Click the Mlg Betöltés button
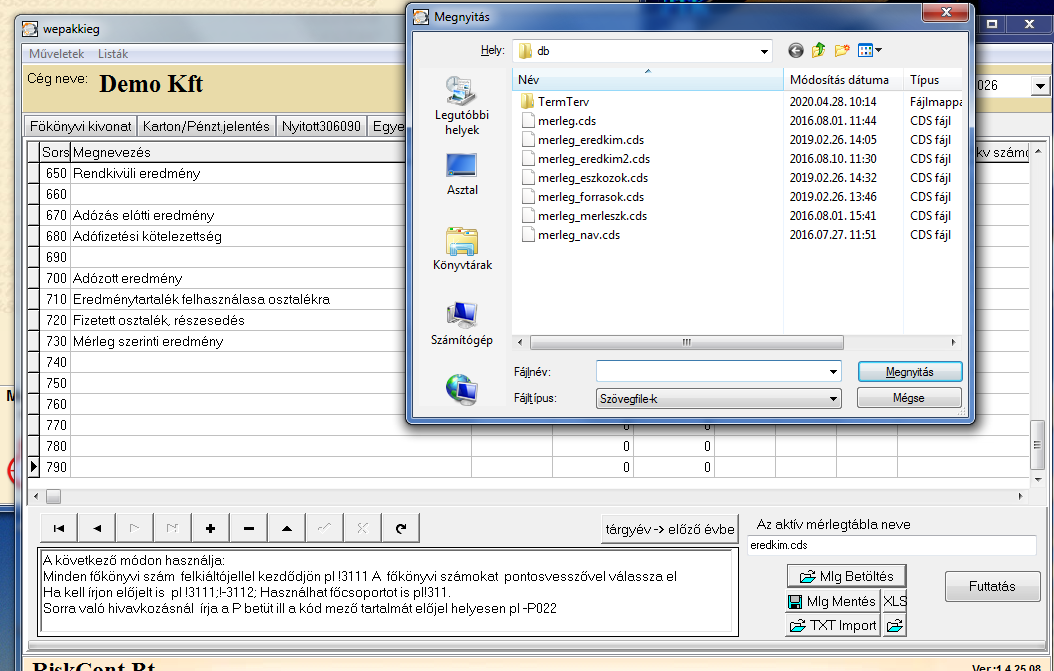The width and height of the screenshot is (1054, 671). click(x=846, y=576)
